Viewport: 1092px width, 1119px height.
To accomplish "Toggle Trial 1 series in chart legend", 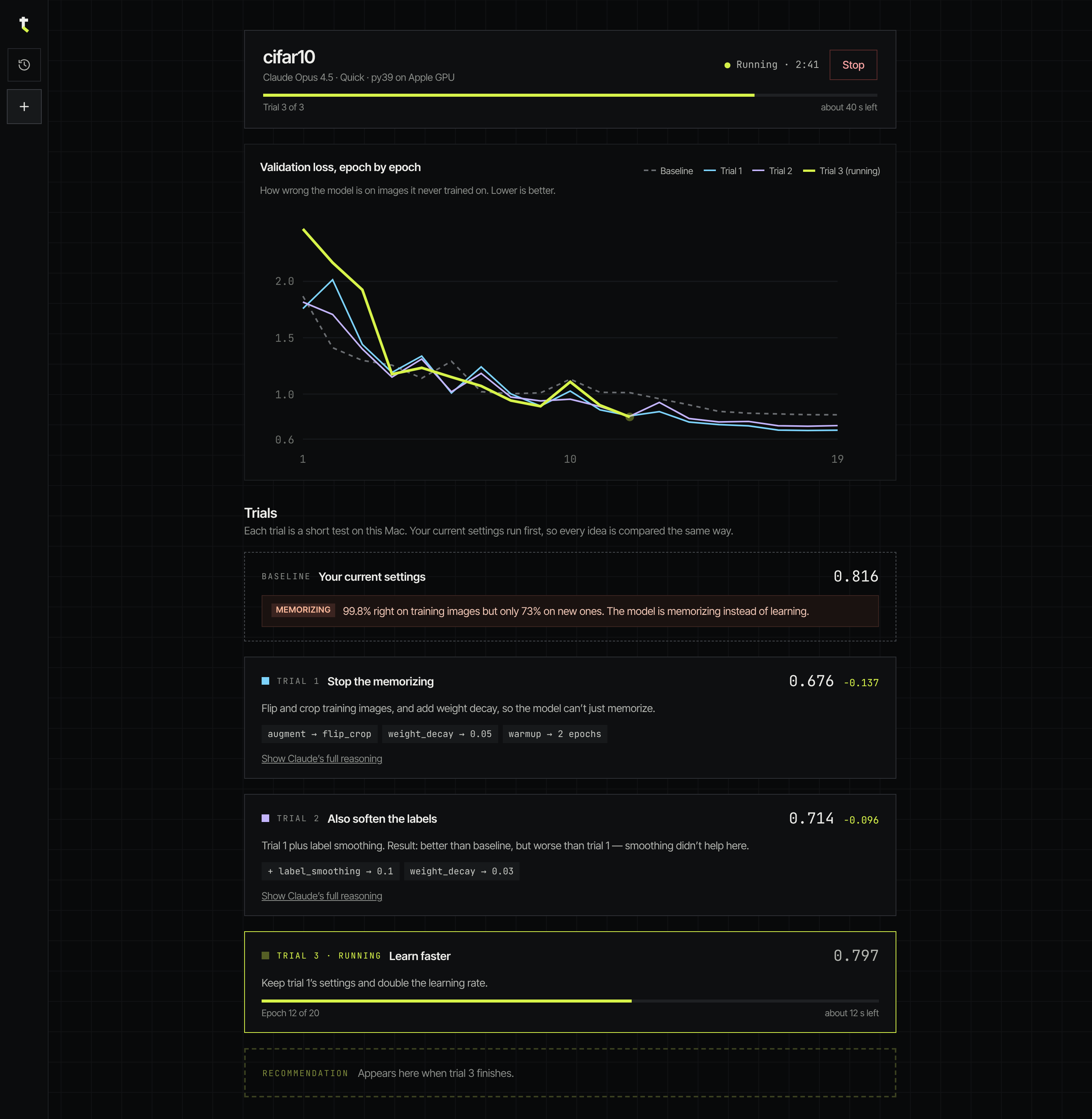I will (723, 171).
